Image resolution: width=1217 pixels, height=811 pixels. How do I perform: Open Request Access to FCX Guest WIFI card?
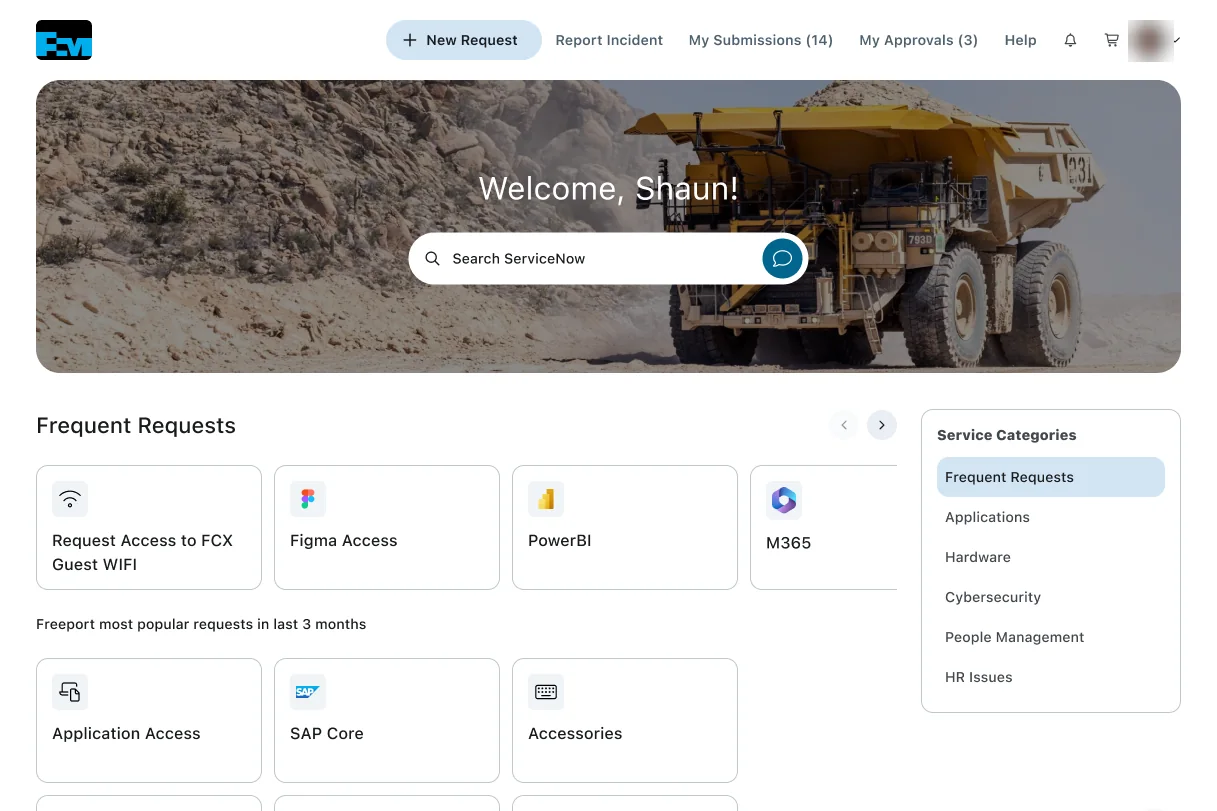[x=149, y=527]
